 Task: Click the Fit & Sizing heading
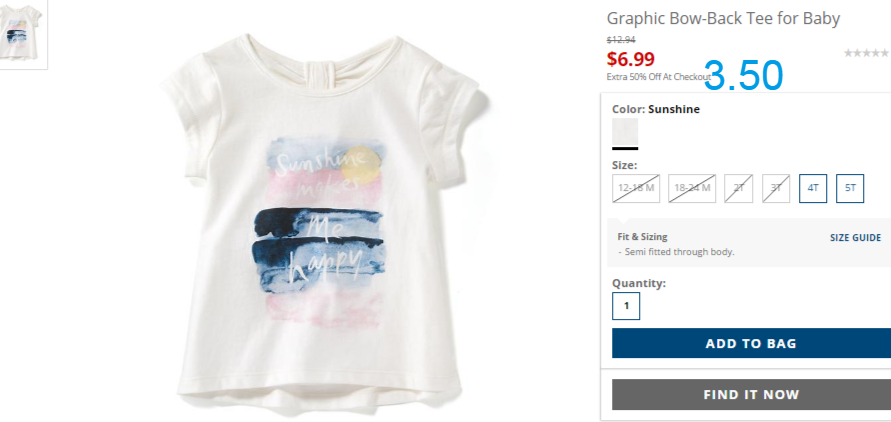click(642, 237)
